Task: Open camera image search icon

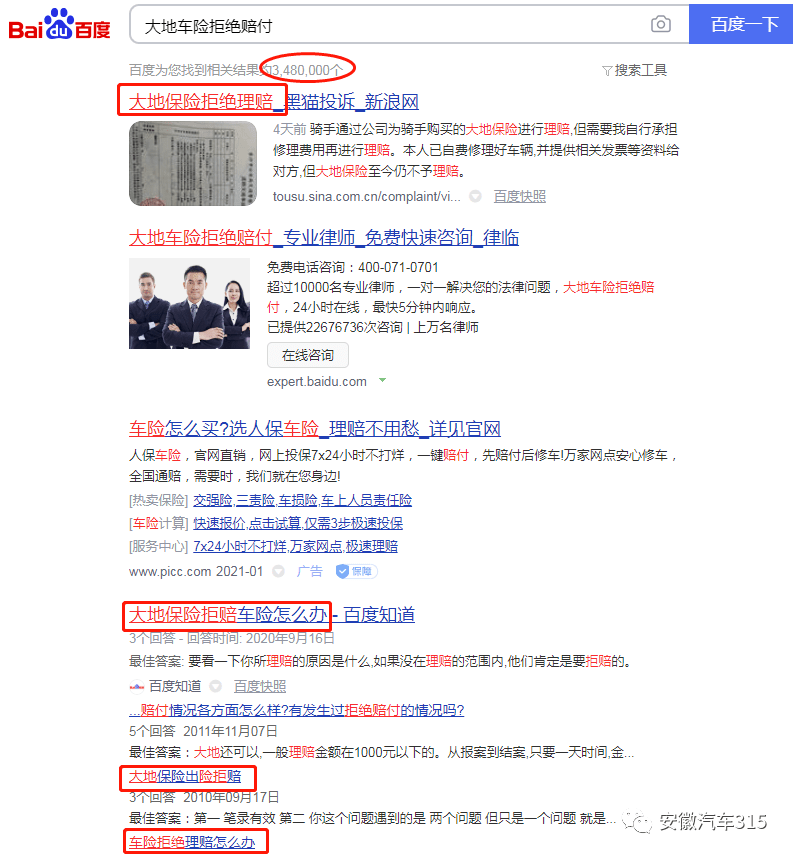Action: (x=660, y=25)
